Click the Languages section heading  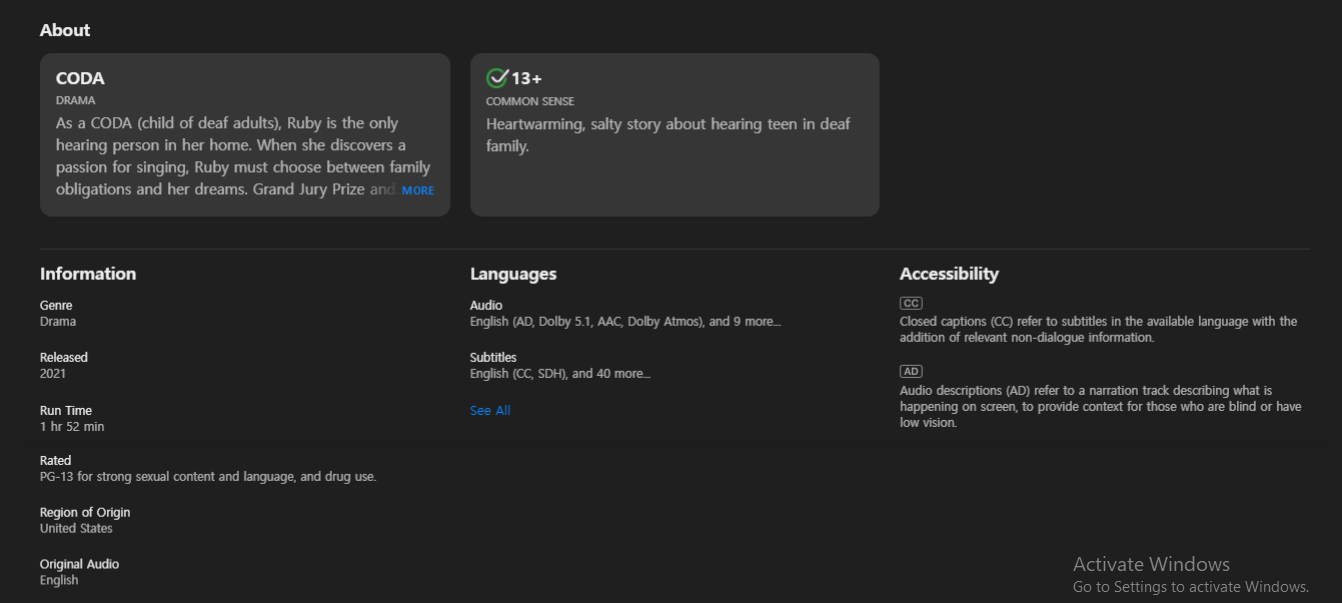(513, 273)
